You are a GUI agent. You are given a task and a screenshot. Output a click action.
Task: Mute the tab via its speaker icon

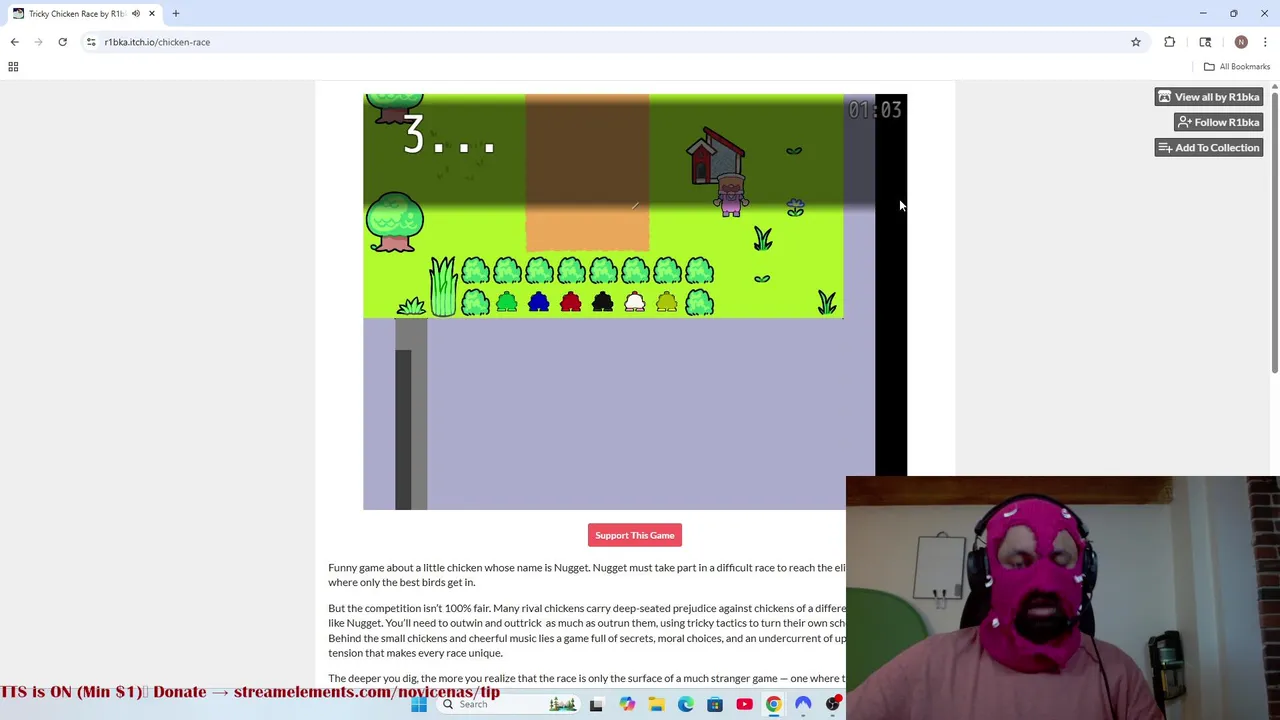pyautogui.click(x=136, y=14)
